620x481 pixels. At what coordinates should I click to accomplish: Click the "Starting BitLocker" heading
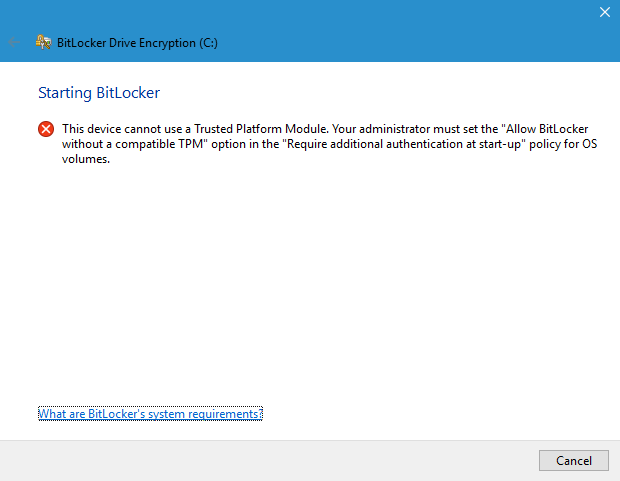tap(99, 93)
